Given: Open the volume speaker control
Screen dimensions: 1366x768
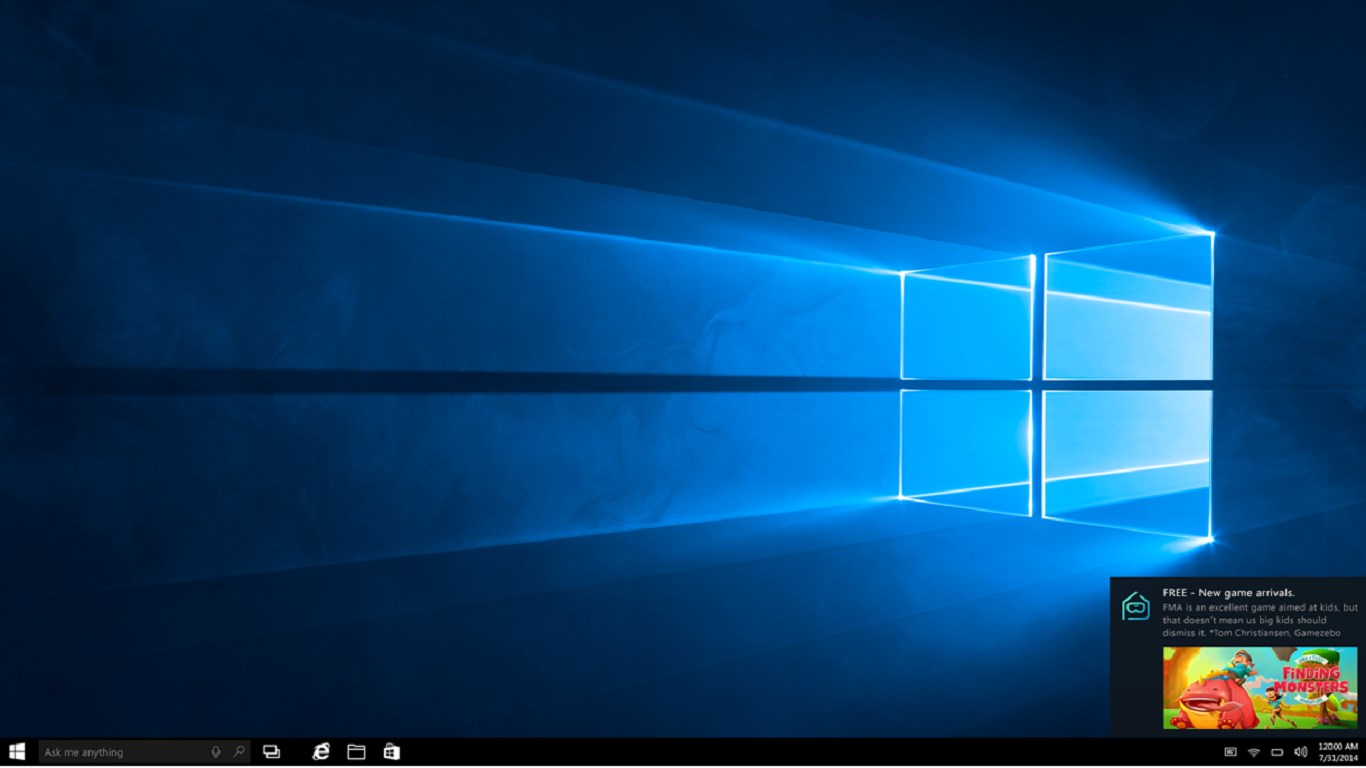Looking at the screenshot, I should pos(1300,752).
